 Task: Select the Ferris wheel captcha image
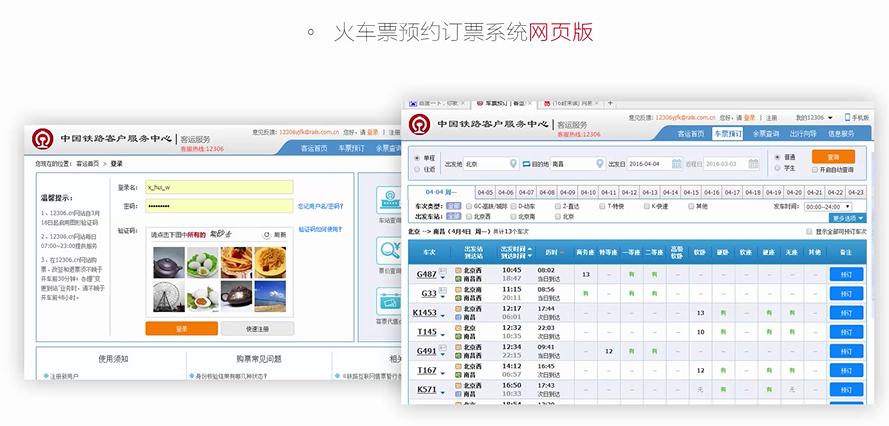168,296
